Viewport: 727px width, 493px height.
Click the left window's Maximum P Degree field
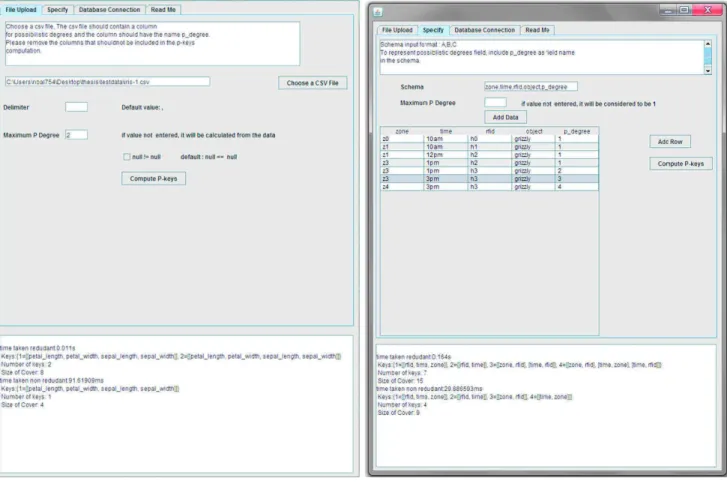tap(77, 135)
